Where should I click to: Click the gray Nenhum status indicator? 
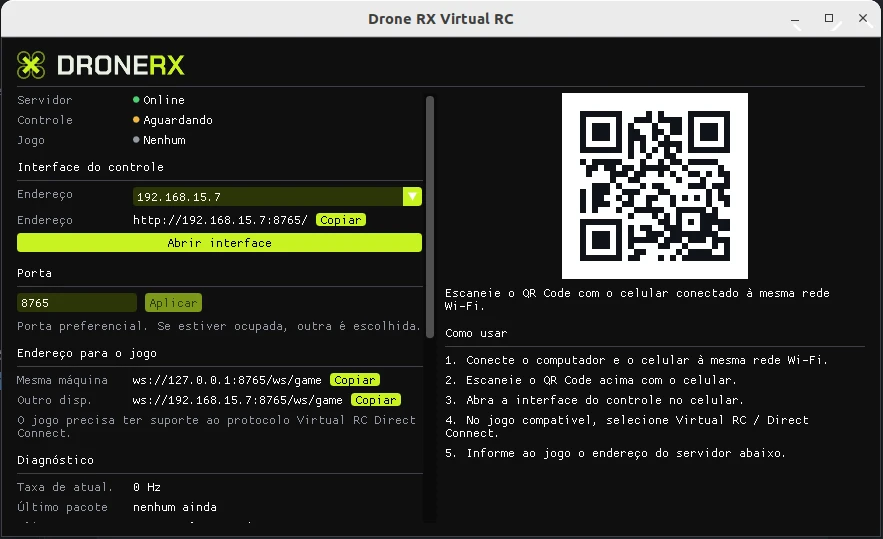click(136, 140)
